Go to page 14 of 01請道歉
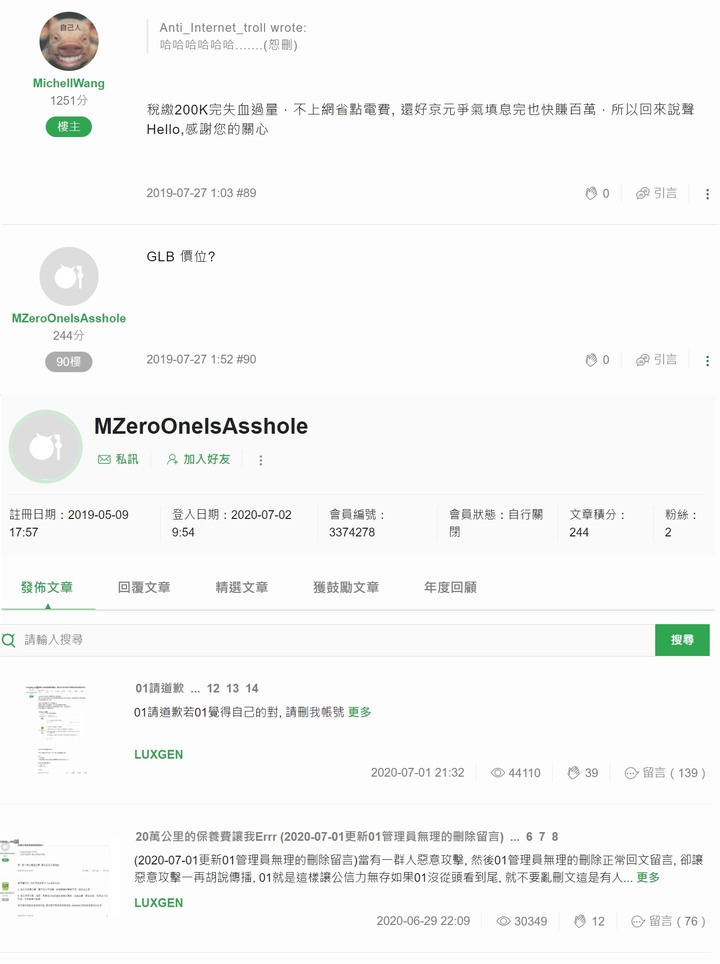This screenshot has height=964, width=720. point(252,689)
